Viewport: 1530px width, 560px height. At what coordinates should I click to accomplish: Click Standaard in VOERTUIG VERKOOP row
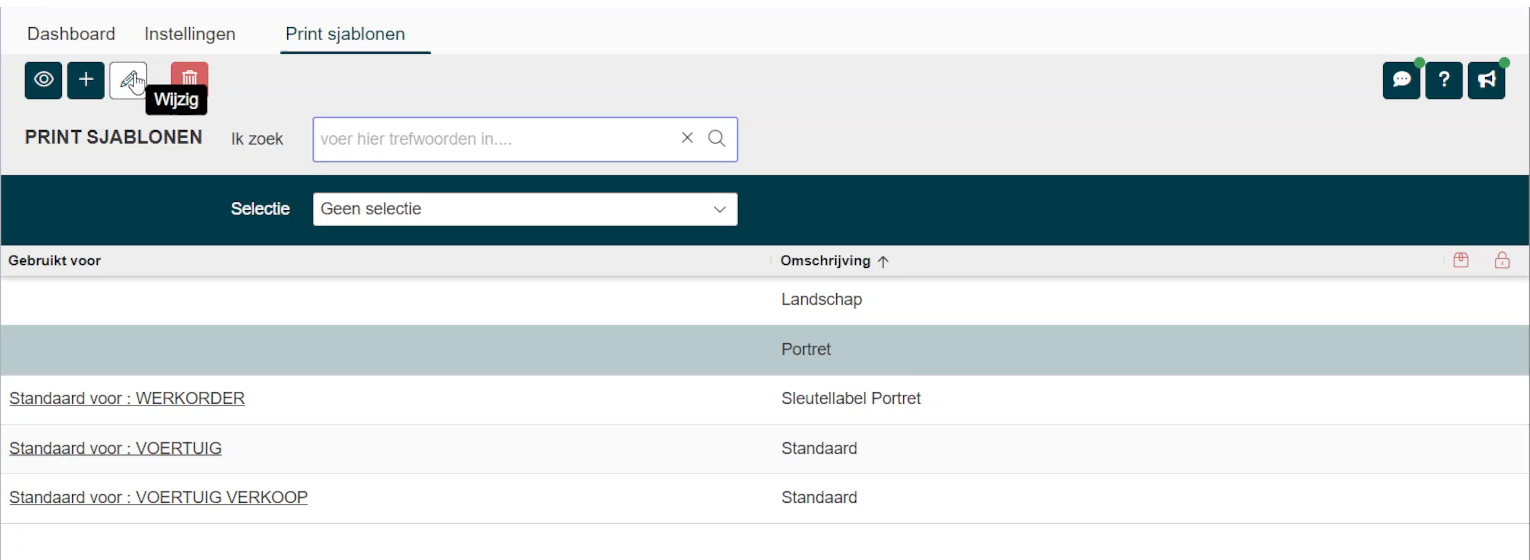819,497
